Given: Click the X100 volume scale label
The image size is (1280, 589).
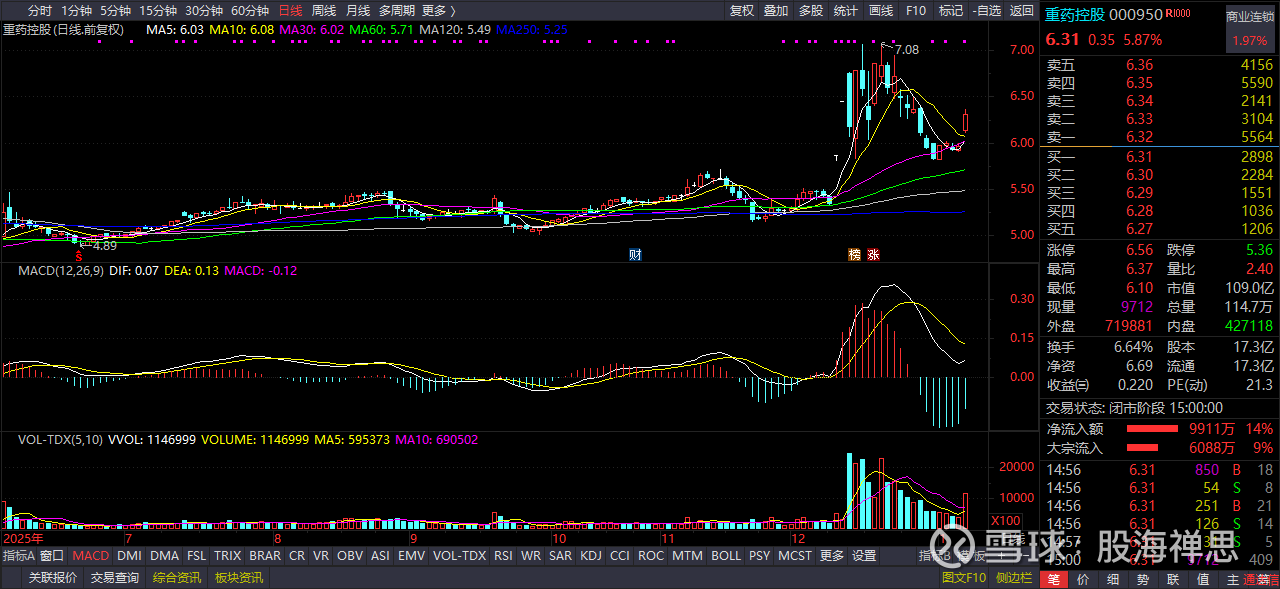Looking at the screenshot, I should click(1003, 521).
